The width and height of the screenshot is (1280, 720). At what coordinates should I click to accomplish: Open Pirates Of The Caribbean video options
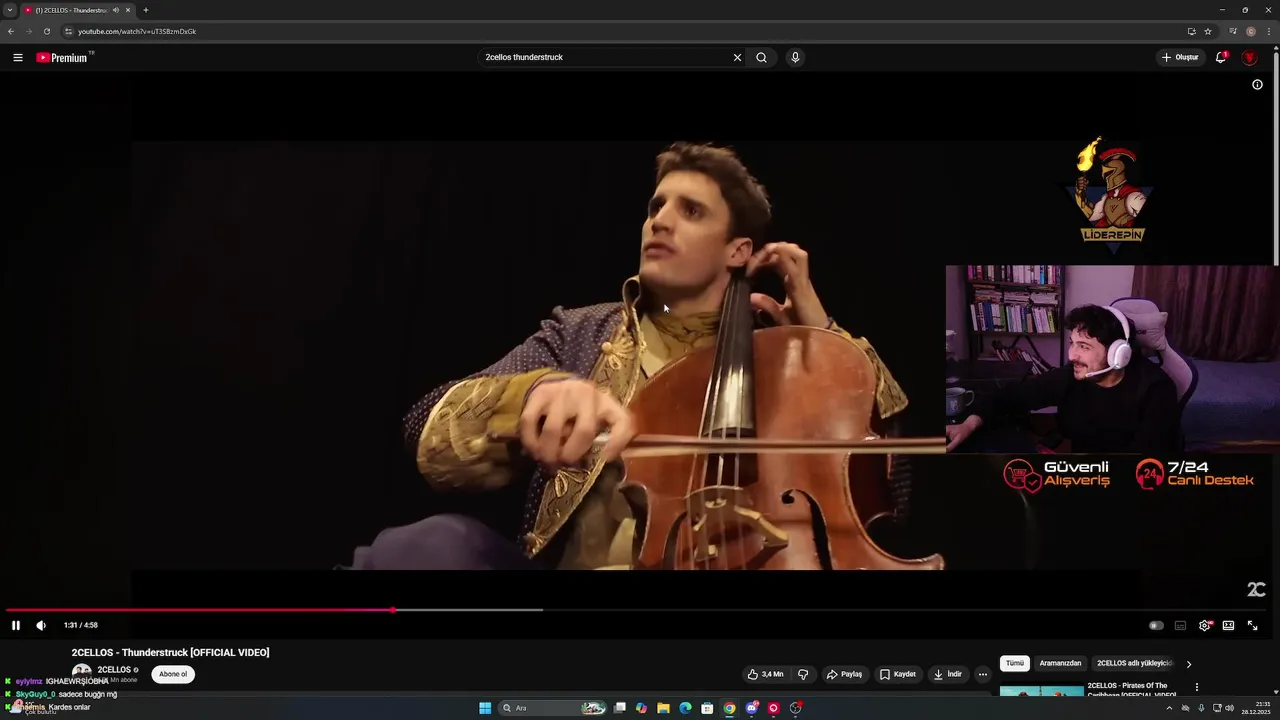pos(1196,687)
